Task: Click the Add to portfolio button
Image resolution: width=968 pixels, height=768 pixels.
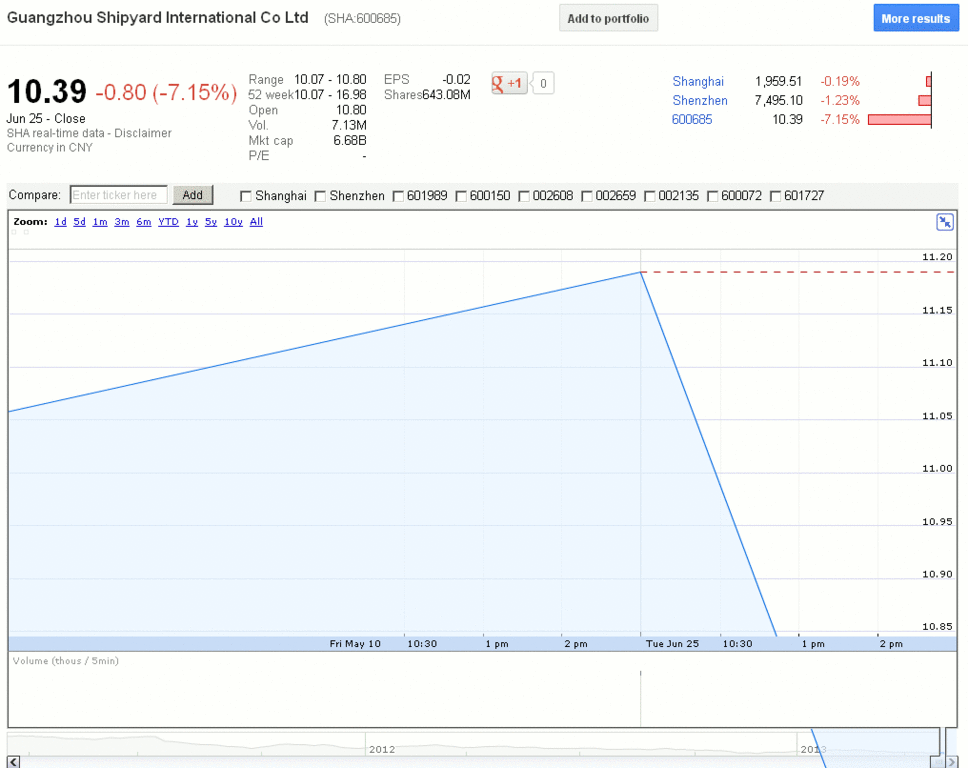Action: (x=608, y=19)
